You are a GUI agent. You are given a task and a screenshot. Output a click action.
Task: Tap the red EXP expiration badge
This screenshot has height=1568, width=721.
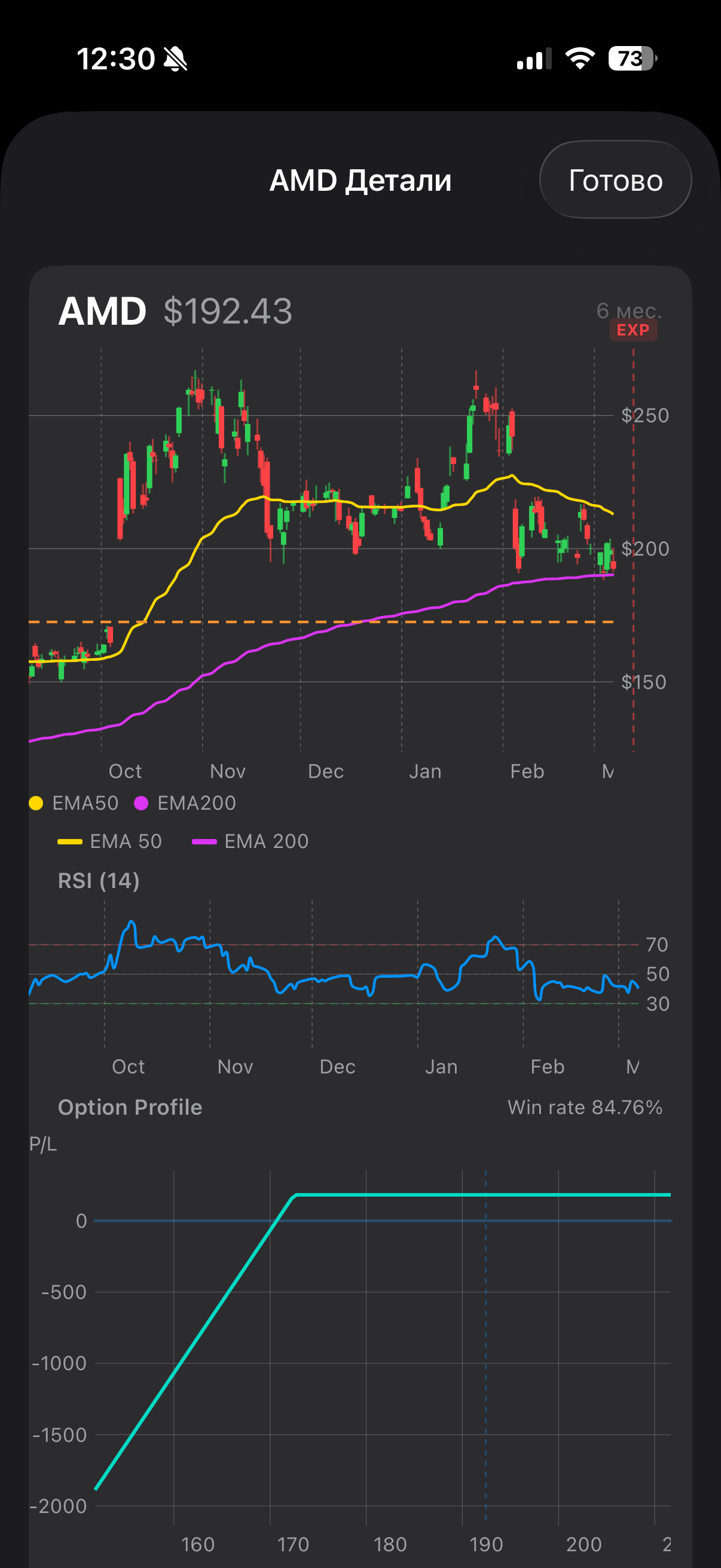(x=633, y=331)
